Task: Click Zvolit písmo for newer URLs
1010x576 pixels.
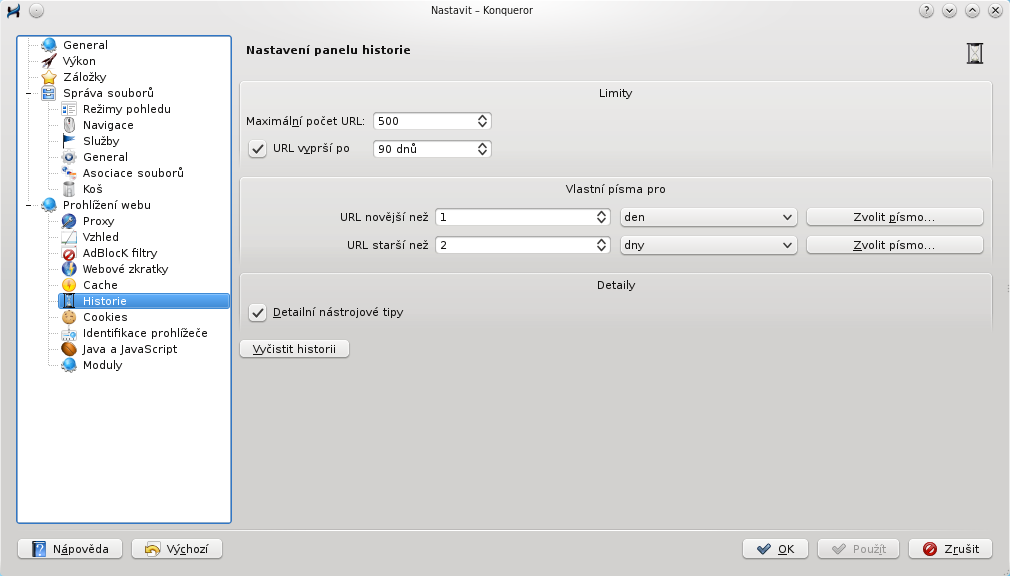Action: tap(895, 217)
